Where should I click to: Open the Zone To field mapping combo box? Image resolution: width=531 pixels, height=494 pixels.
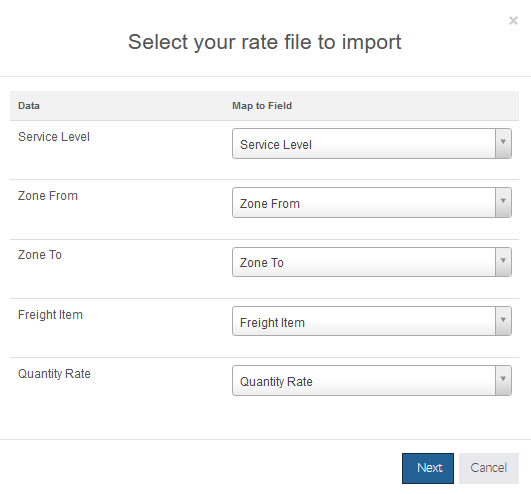tap(371, 262)
